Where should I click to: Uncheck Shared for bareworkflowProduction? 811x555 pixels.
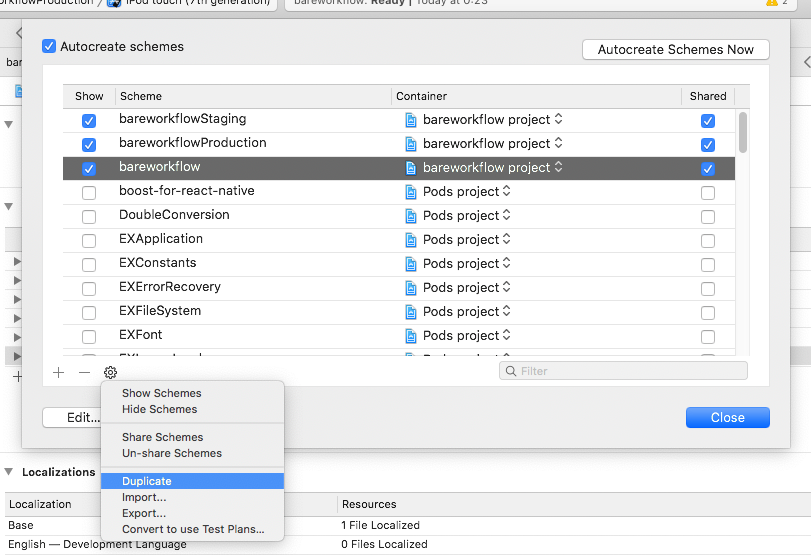point(708,144)
